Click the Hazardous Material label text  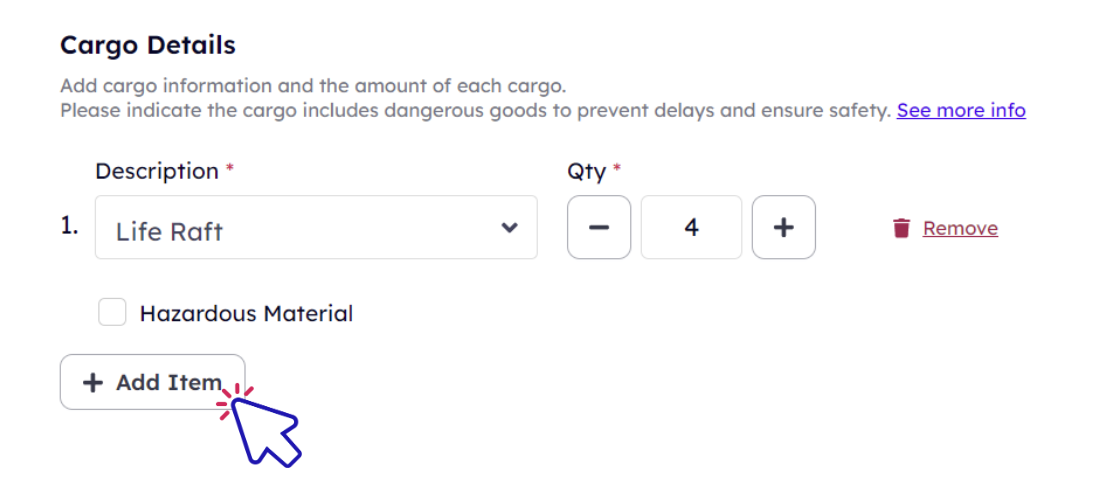246,314
